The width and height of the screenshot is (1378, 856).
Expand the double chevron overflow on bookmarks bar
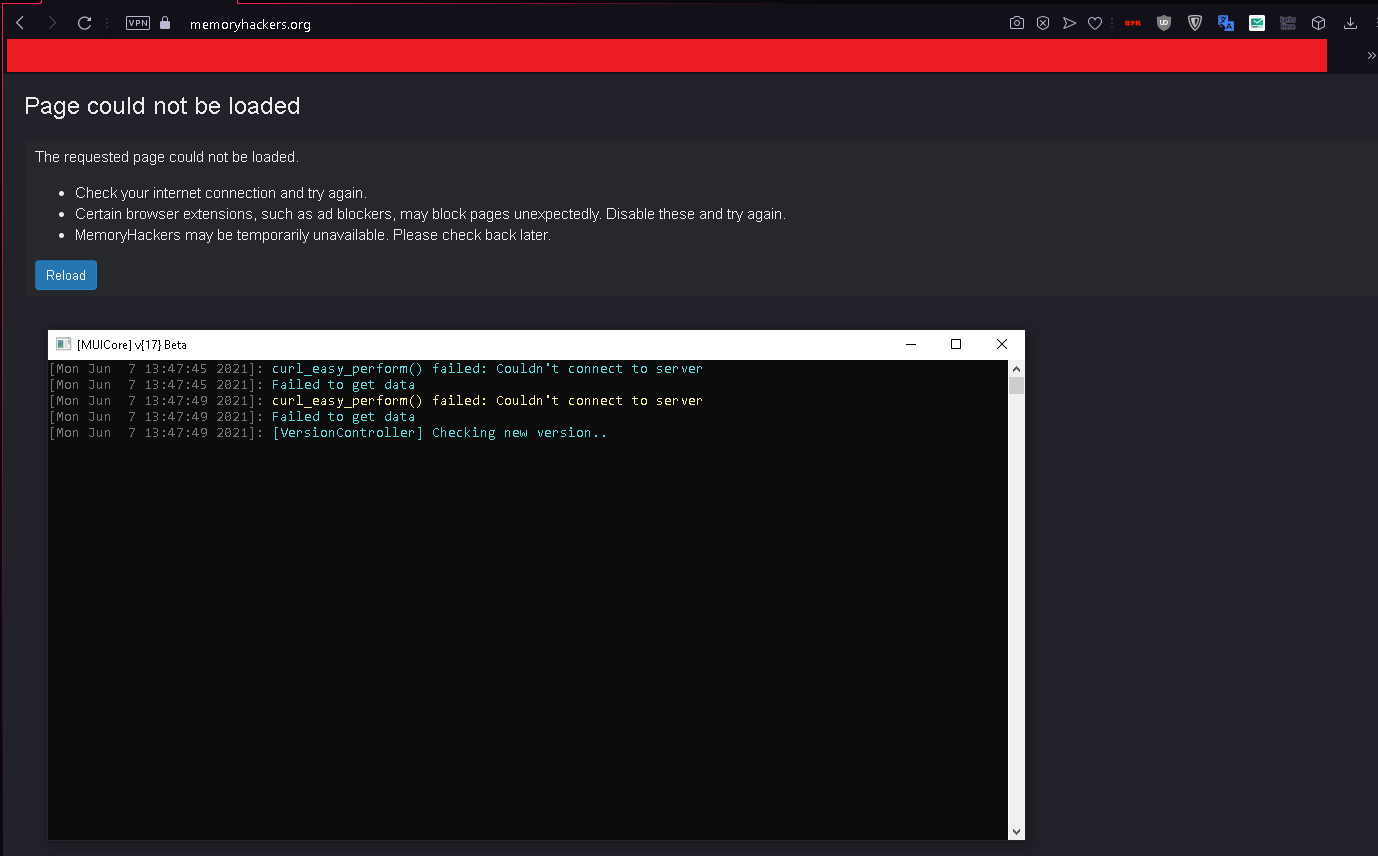(x=1372, y=56)
